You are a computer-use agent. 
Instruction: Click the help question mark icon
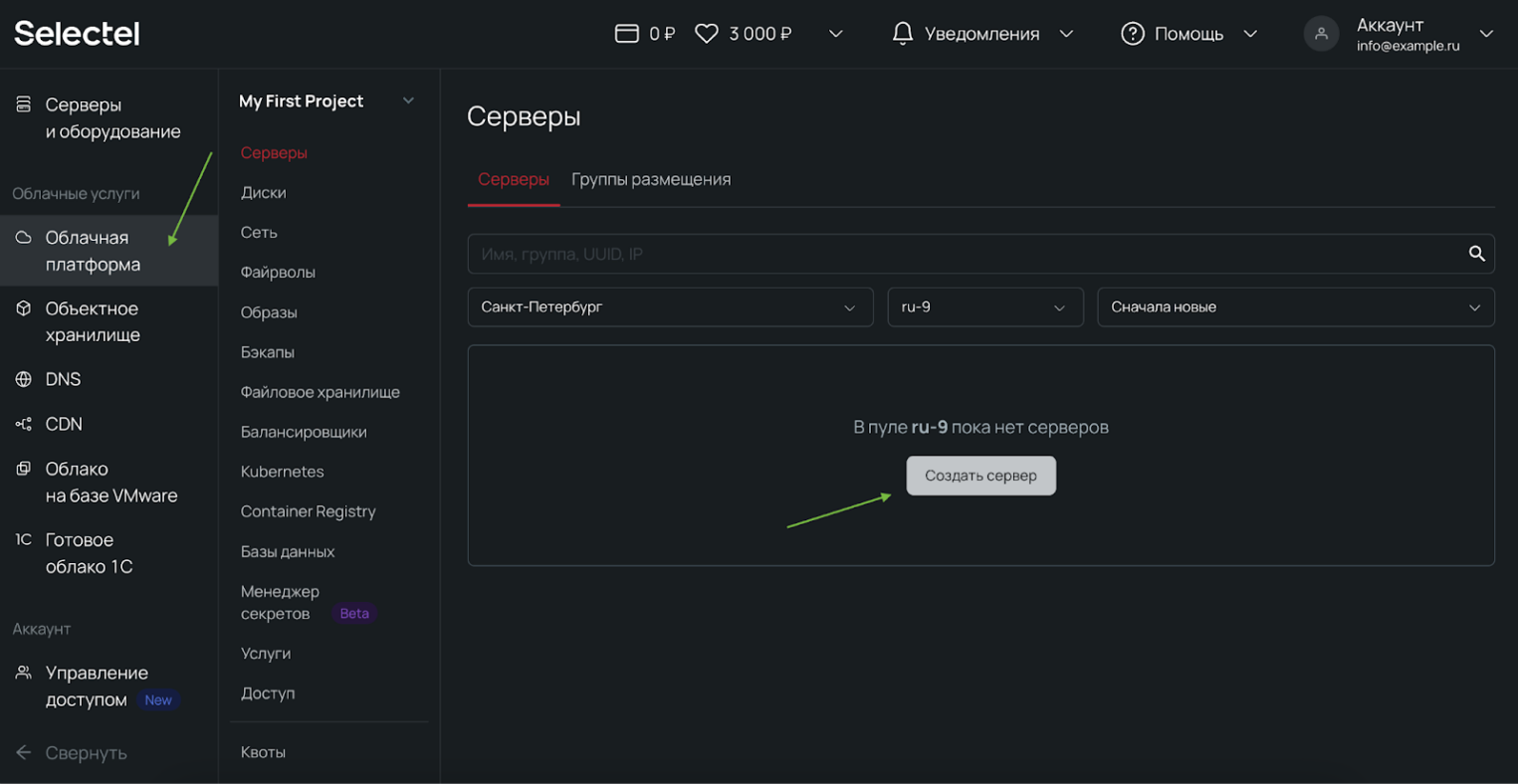click(x=1132, y=34)
